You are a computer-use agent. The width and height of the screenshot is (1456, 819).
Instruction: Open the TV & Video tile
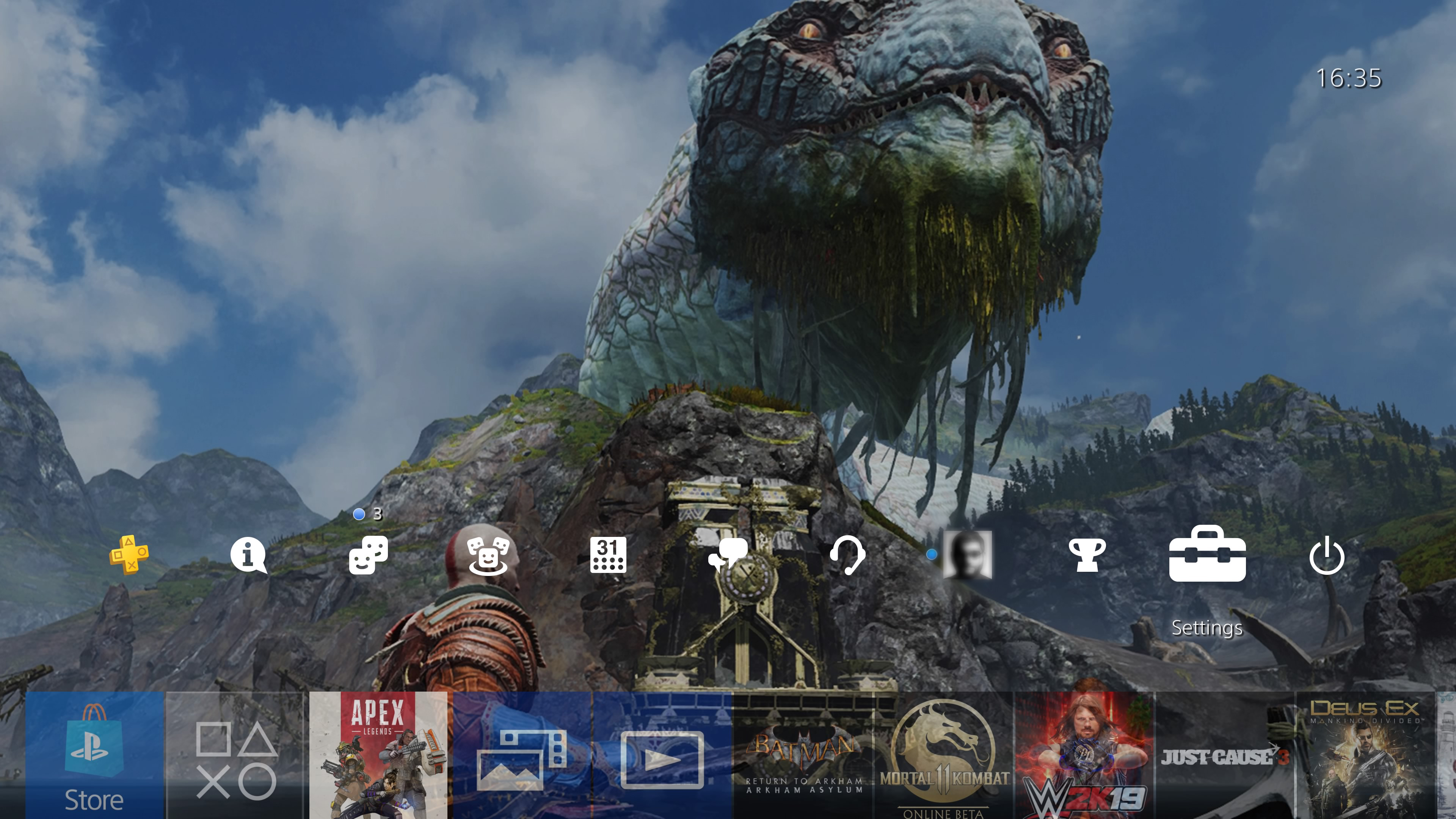[662, 755]
